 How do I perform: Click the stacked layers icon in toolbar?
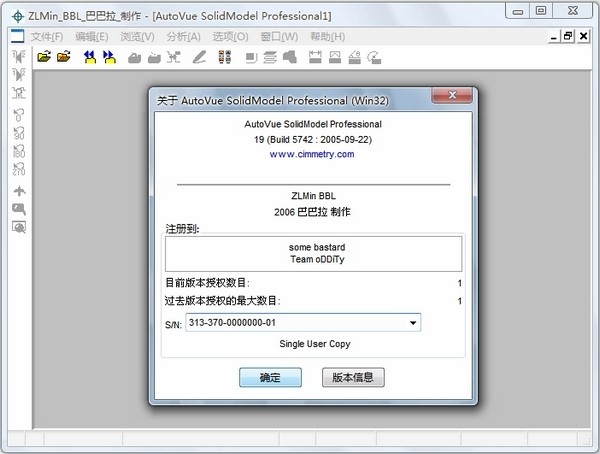tap(270, 58)
